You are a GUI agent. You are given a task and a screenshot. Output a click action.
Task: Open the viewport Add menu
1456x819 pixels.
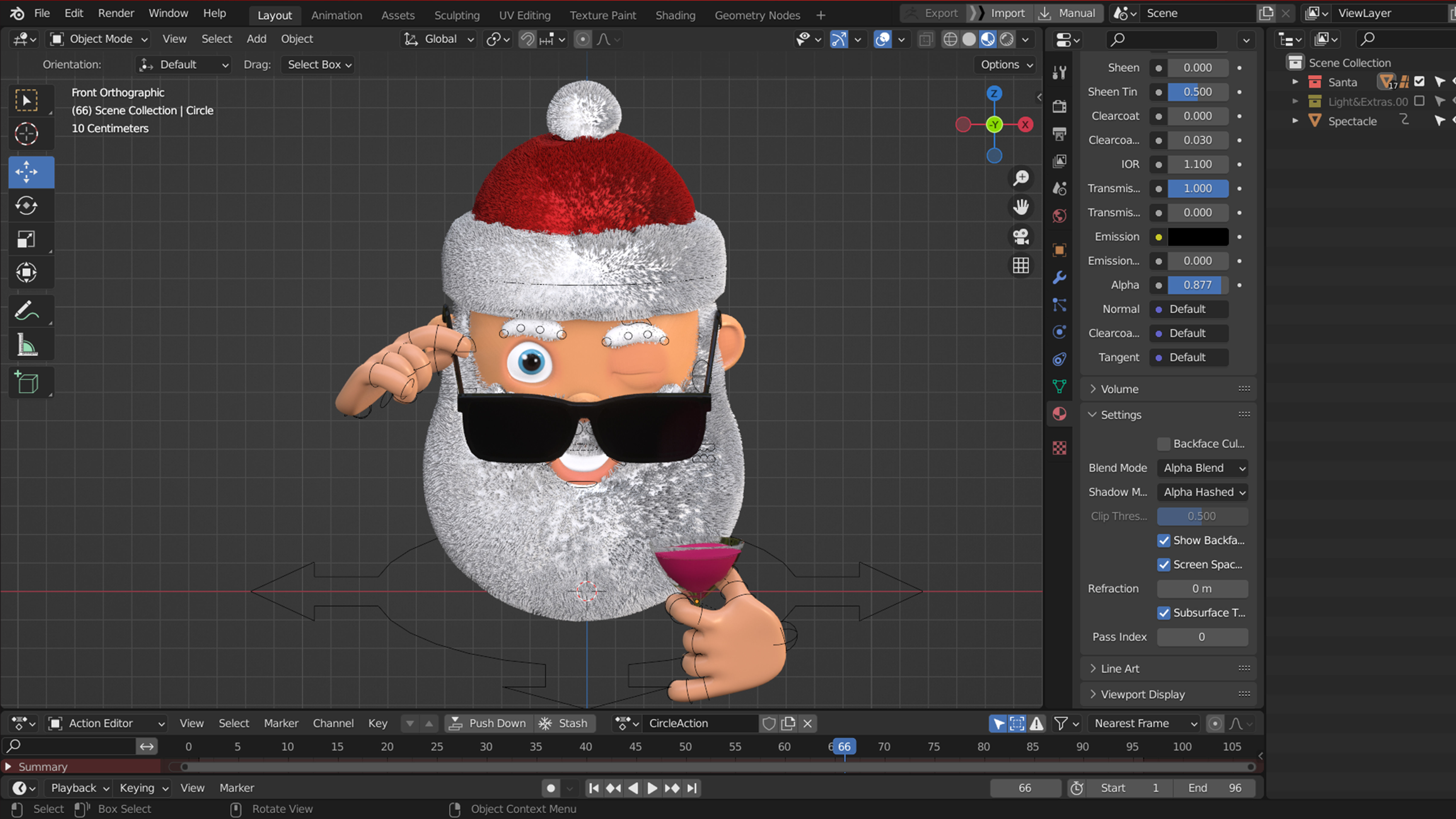pos(256,39)
